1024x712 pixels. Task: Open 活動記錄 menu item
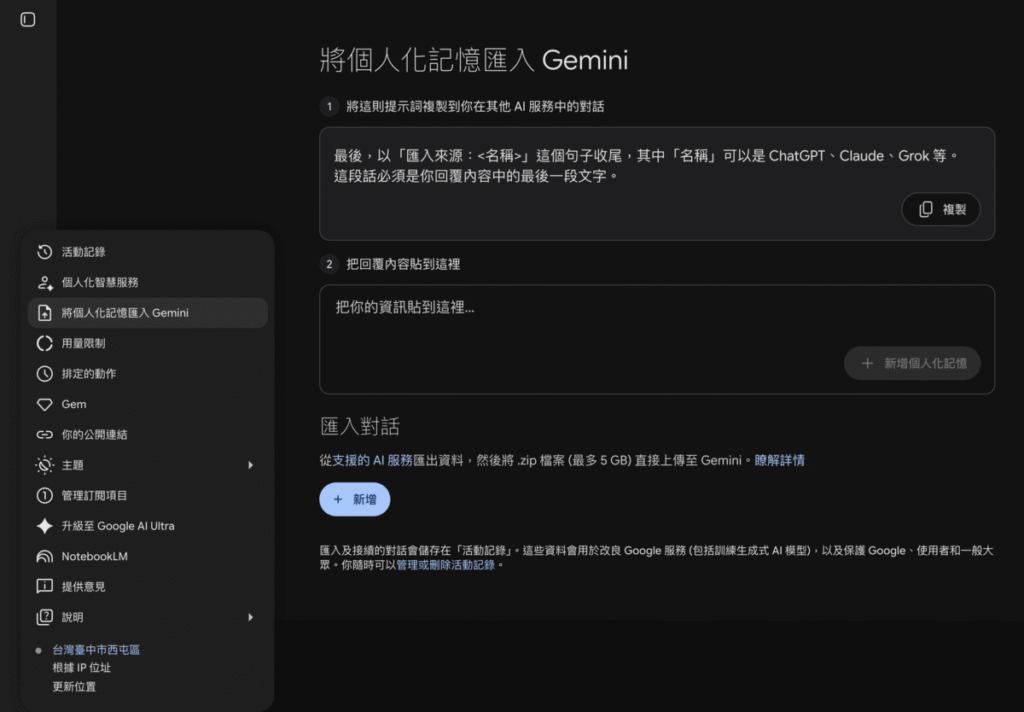pyautogui.click(x=148, y=252)
